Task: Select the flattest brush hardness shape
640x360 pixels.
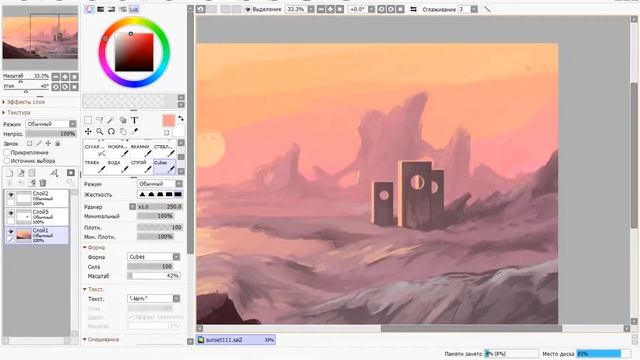Action: point(178,194)
